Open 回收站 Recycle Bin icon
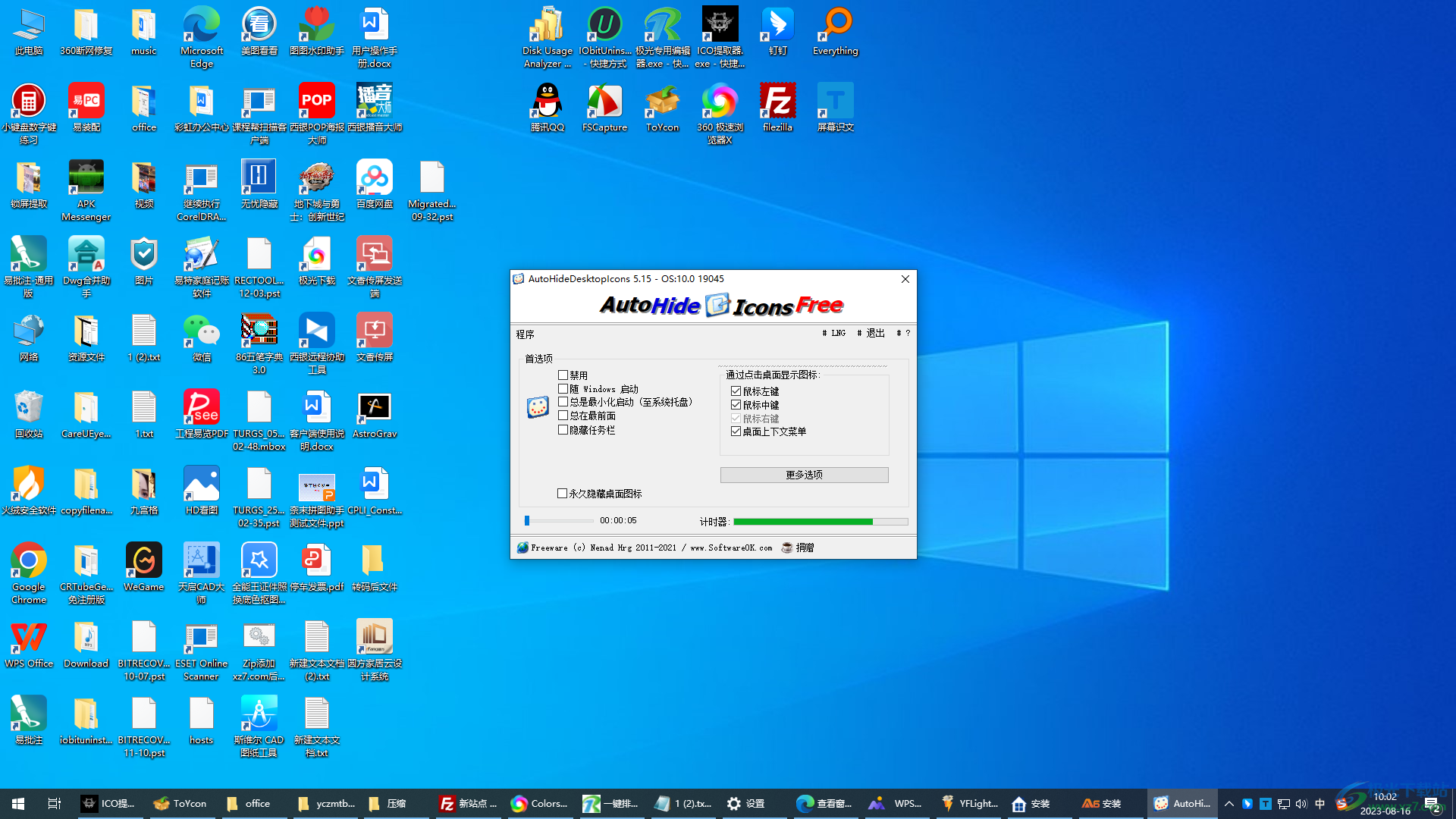This screenshot has height=819, width=1456. coord(29,414)
